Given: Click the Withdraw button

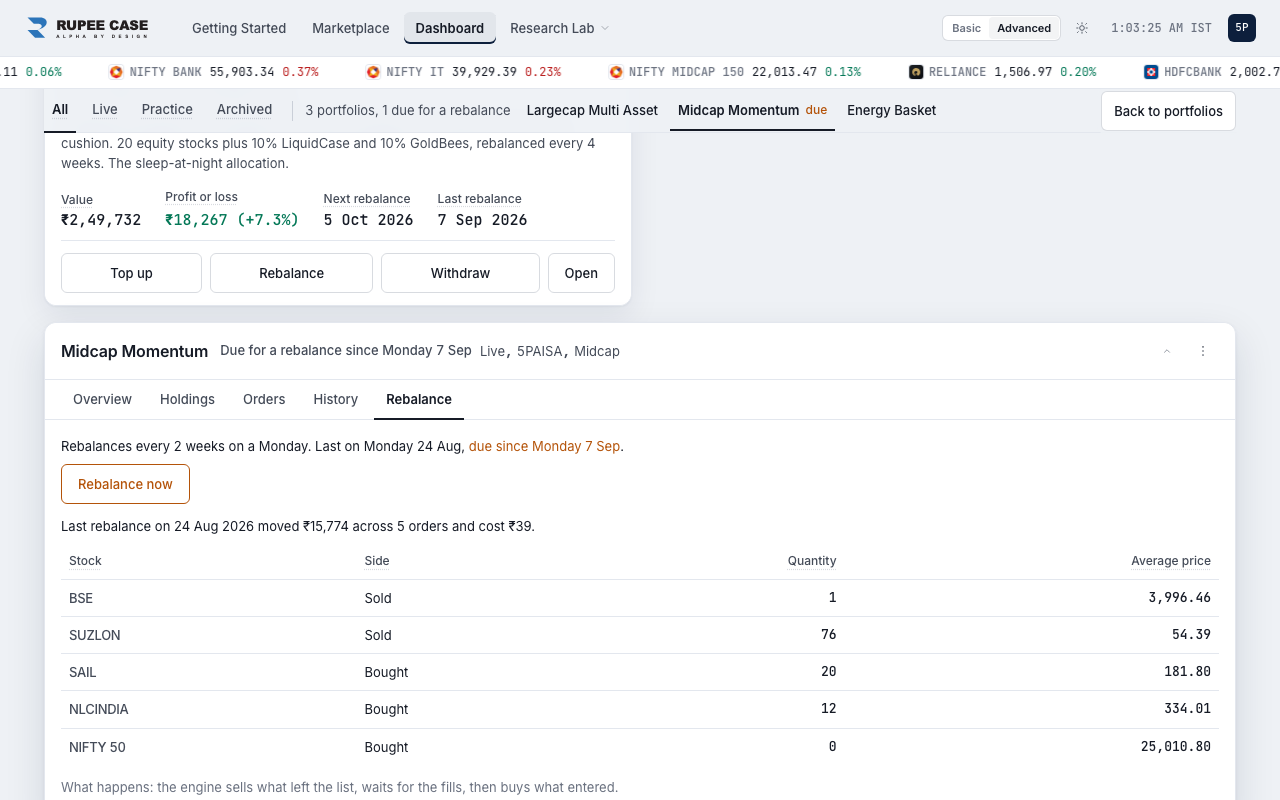Looking at the screenshot, I should [460, 273].
